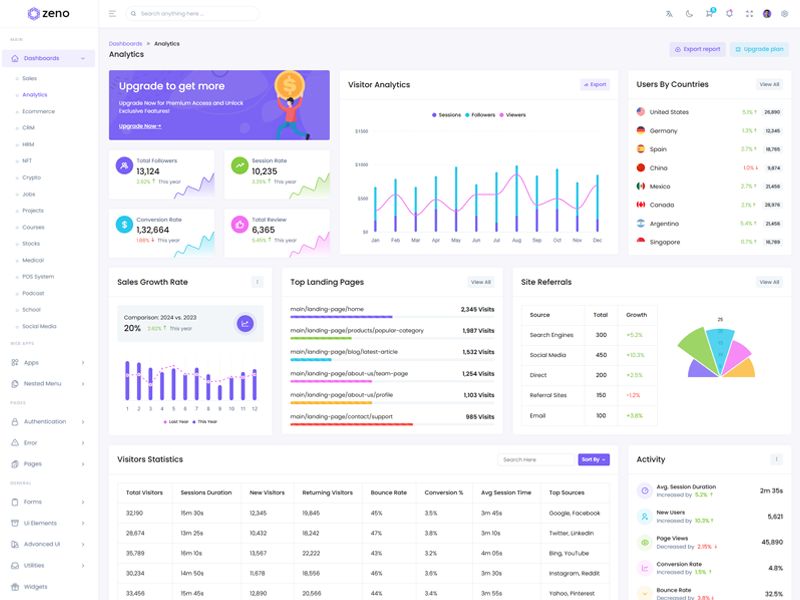Collapse the Dashboards sidebar section
This screenshot has width=800, height=600.
48,59
